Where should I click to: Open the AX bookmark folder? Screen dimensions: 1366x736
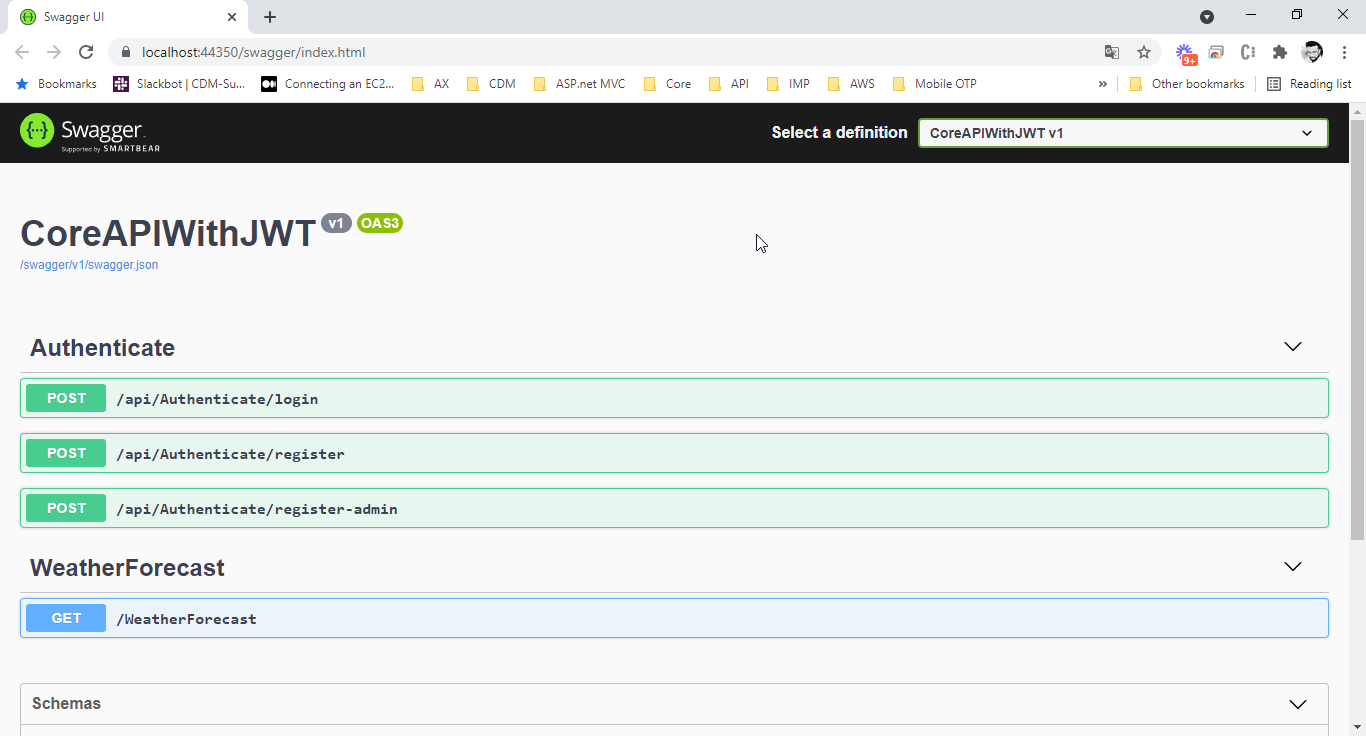[x=431, y=84]
